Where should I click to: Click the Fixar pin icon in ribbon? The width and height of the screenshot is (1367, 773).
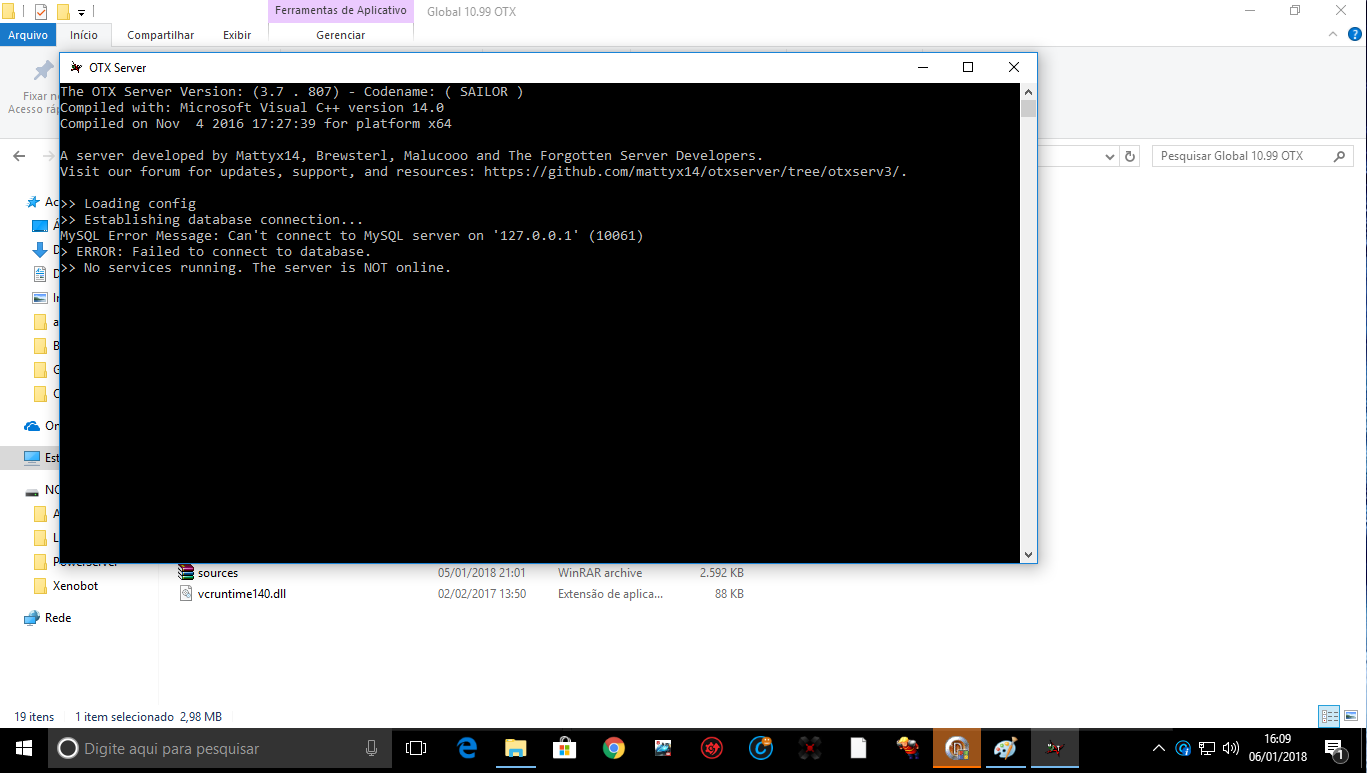pyautogui.click(x=43, y=71)
